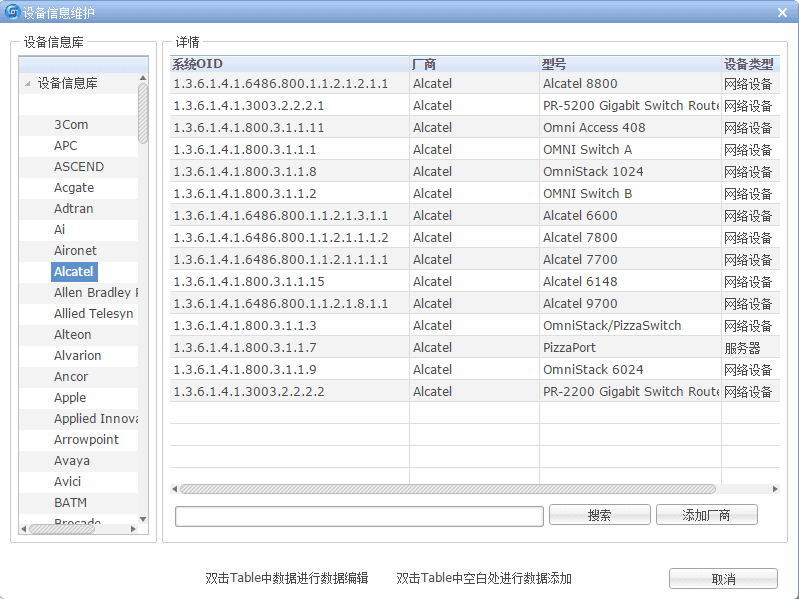Select the OmniStack 6024 row

[x=475, y=369]
